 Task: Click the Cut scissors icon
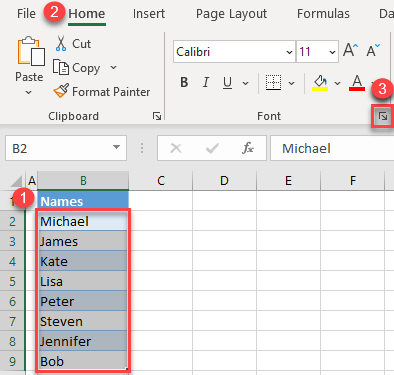61,43
